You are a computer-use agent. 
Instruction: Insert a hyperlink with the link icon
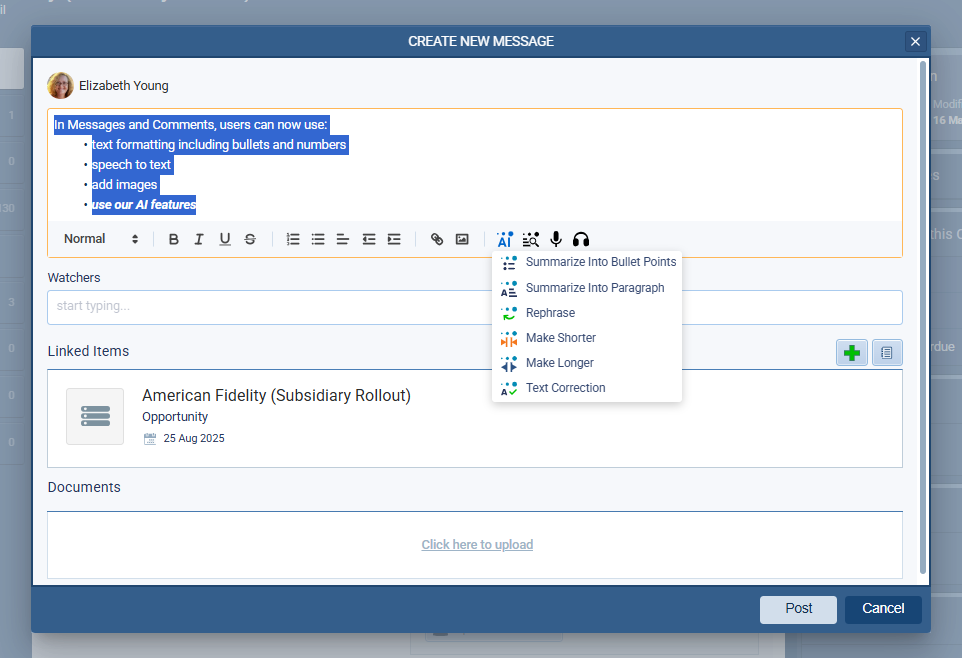point(437,239)
